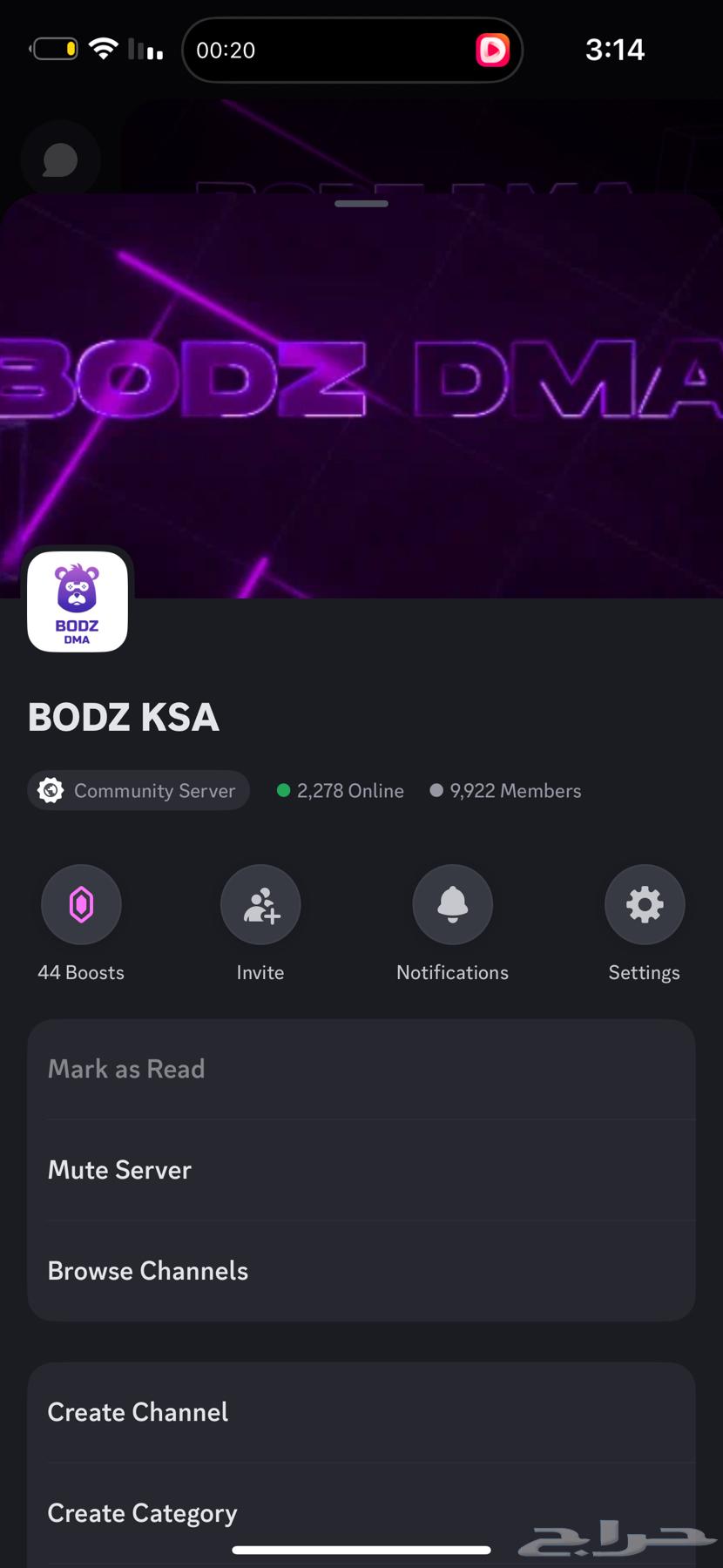Tap the 9,922 Members count
This screenshot has width=723, height=1568.
tap(505, 790)
